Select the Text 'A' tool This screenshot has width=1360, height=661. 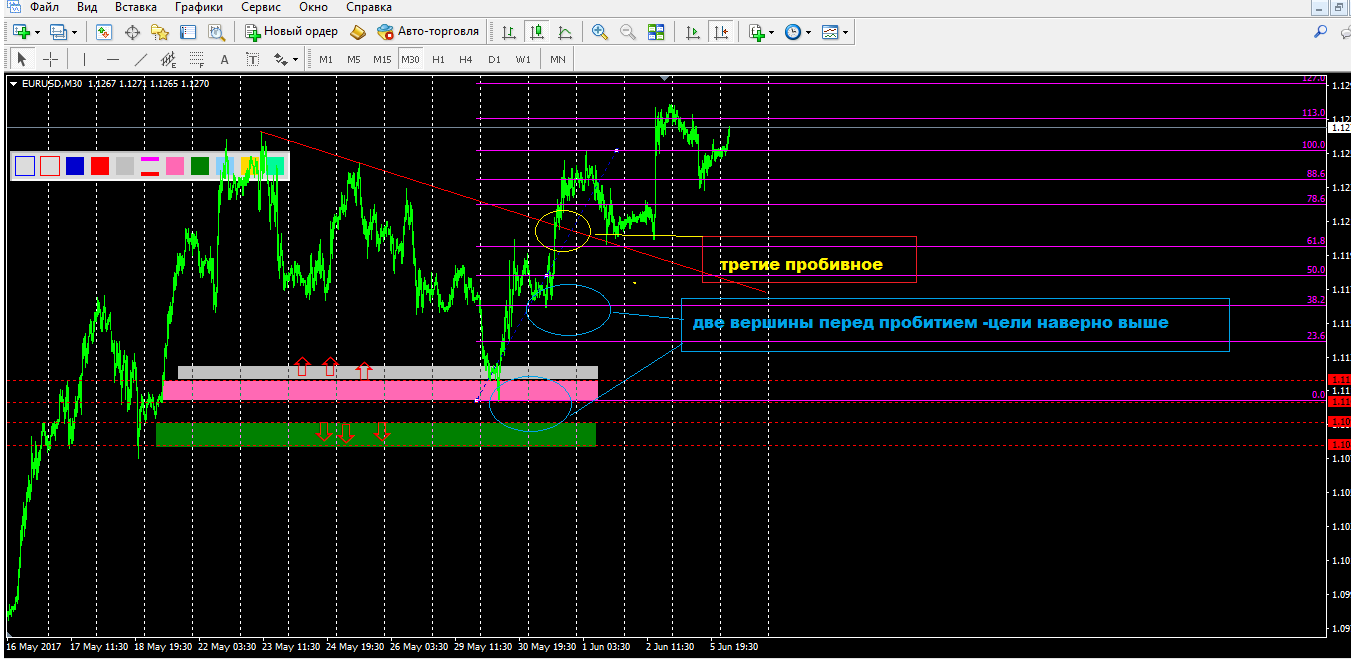coord(225,59)
